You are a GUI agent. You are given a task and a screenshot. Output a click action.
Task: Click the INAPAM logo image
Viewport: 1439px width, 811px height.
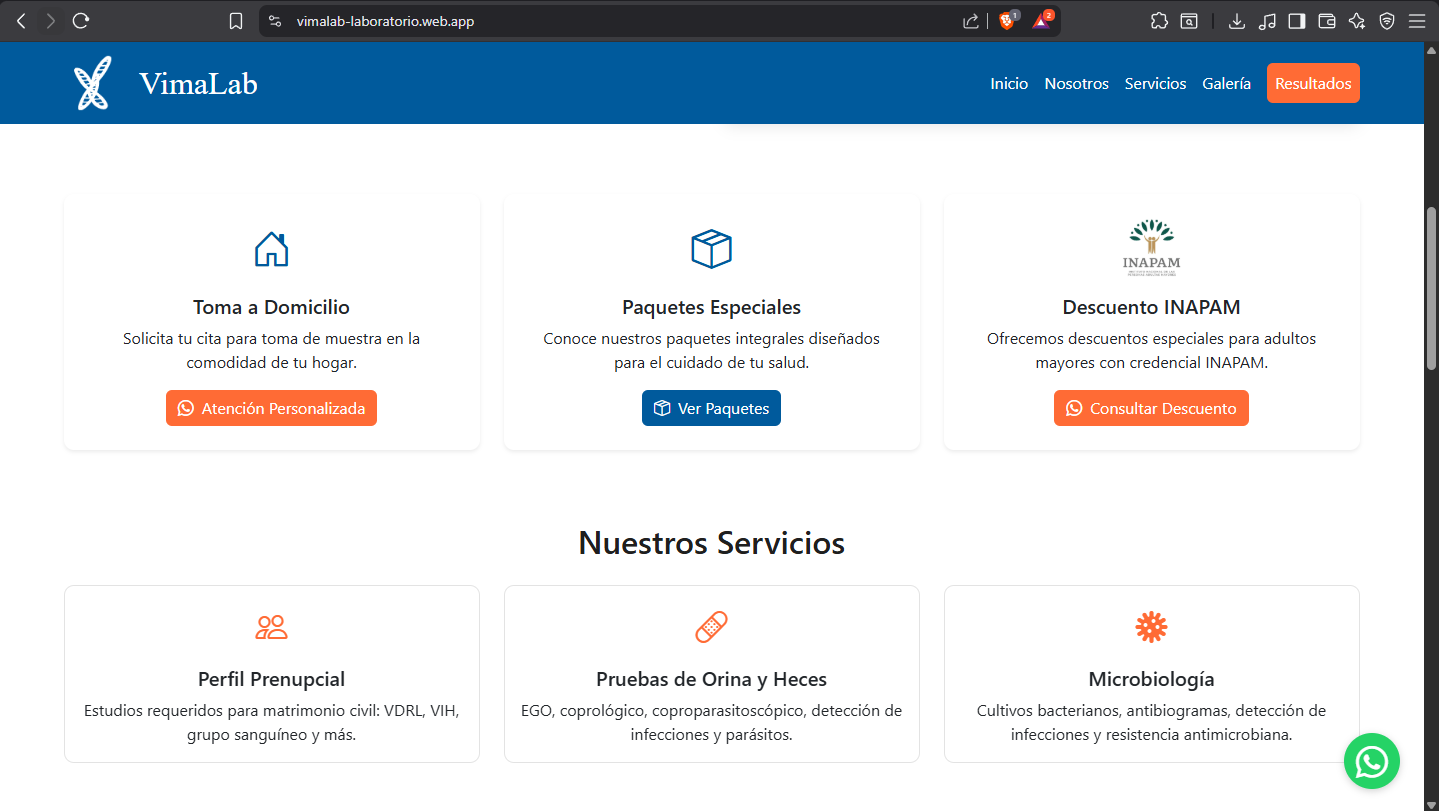coord(1151,248)
